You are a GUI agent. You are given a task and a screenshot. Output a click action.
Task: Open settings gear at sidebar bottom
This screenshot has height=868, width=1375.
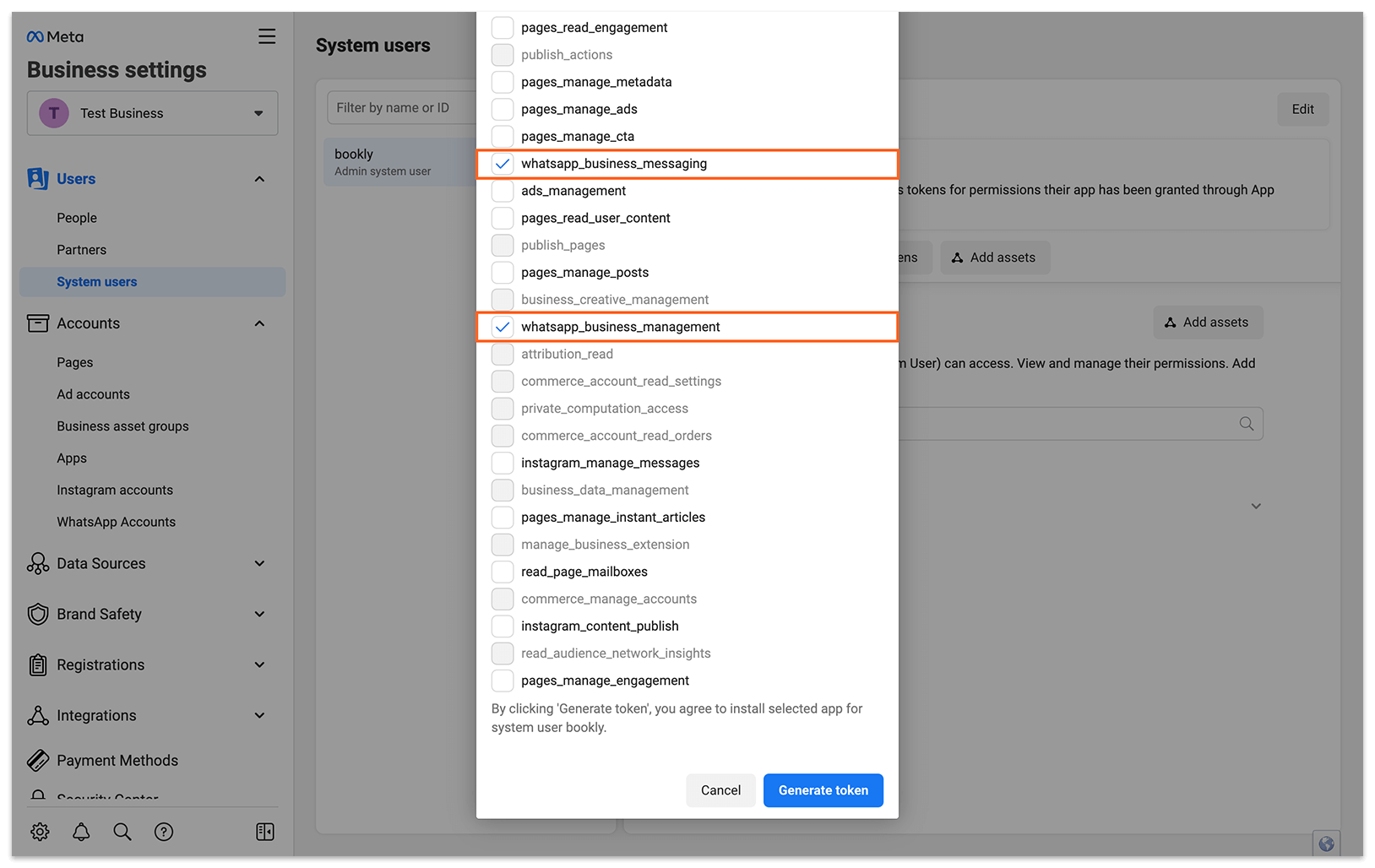click(40, 832)
